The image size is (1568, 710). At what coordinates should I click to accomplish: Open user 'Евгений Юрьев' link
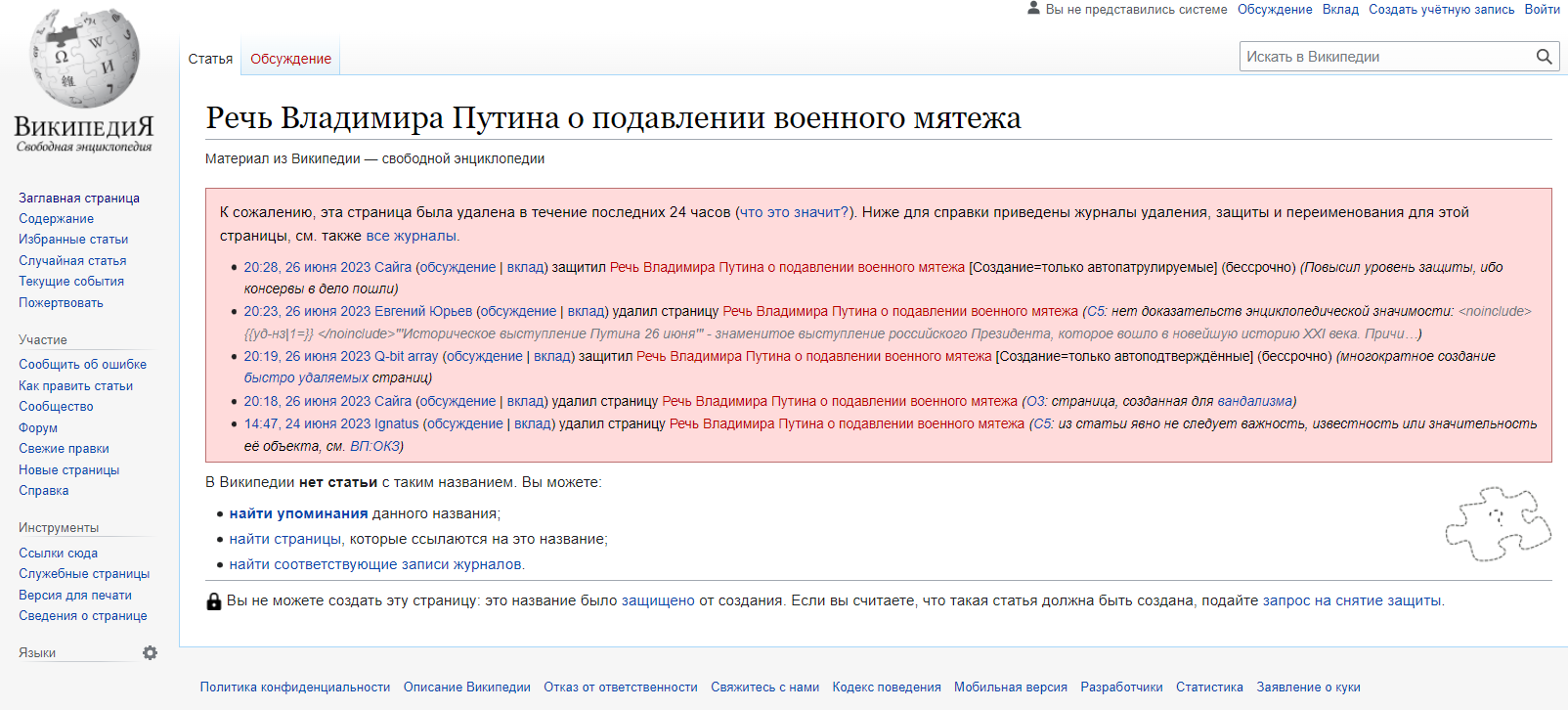pos(423,311)
